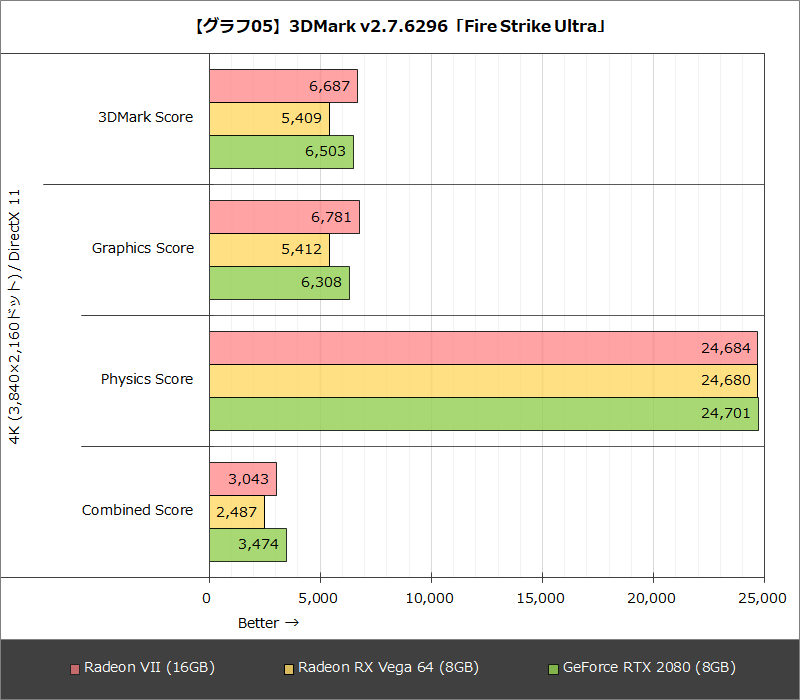
Task: Click the 25,000 axis tick label
Action: [x=763, y=595]
